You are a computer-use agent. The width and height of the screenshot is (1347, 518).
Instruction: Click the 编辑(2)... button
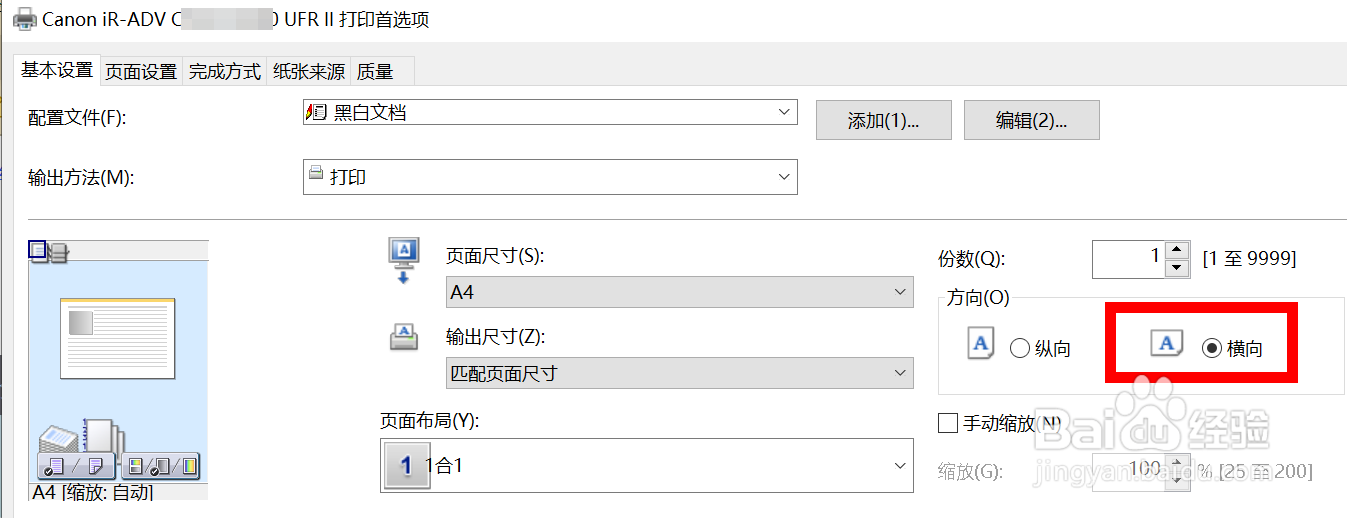[x=1031, y=121]
